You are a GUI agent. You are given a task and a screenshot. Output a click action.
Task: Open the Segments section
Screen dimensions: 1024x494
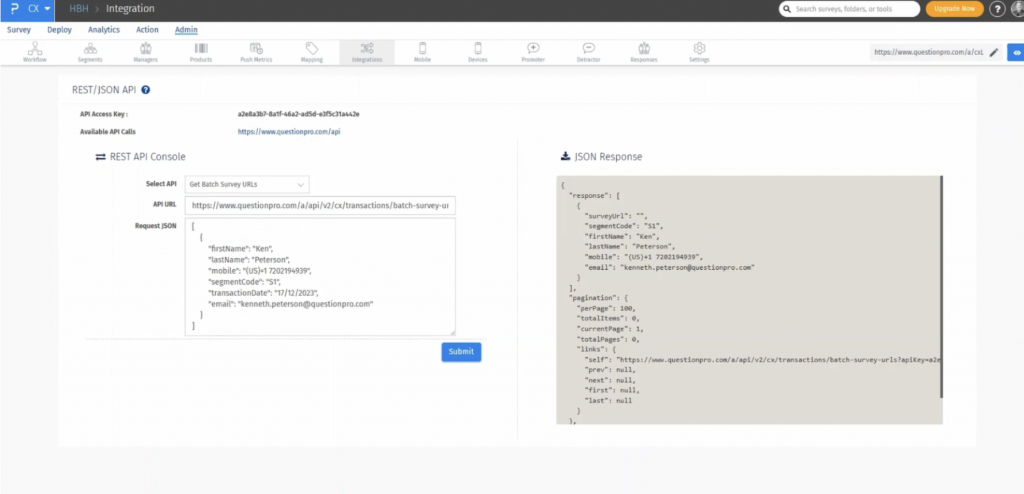(x=90, y=52)
